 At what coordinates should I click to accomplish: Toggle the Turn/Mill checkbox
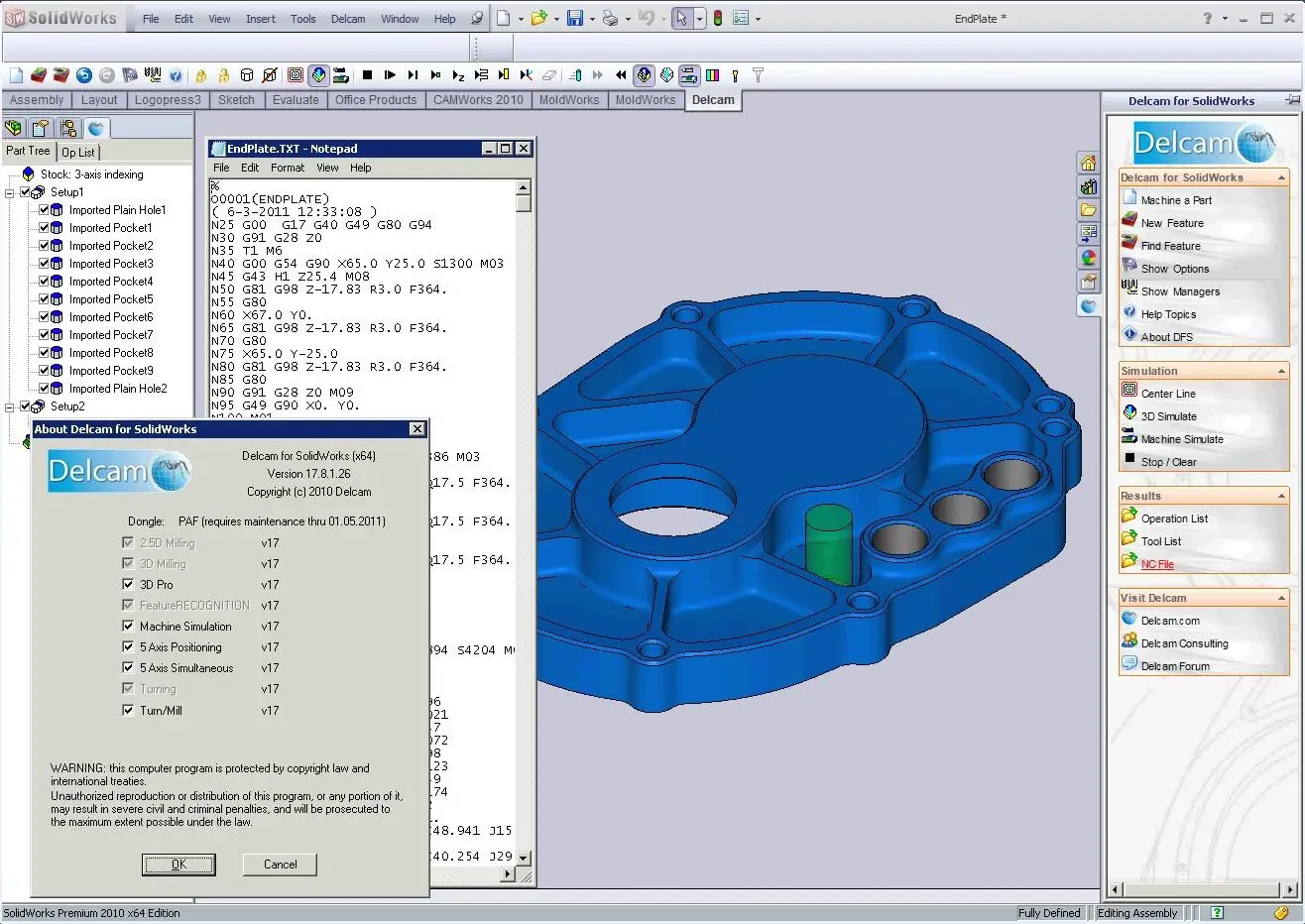coord(128,710)
